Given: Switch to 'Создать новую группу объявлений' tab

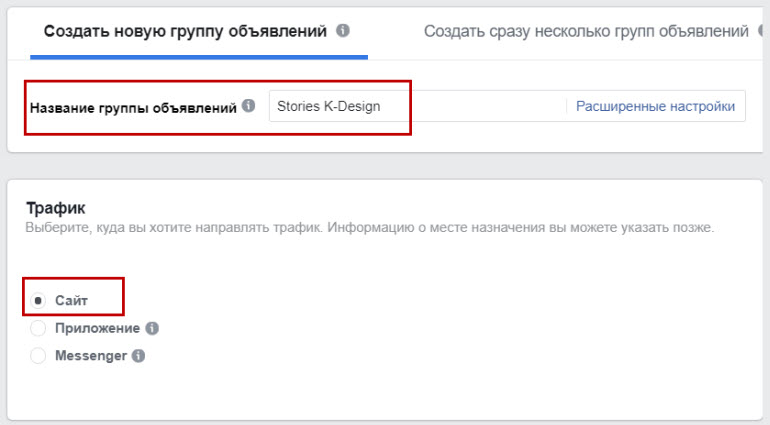Looking at the screenshot, I should click(x=185, y=31).
